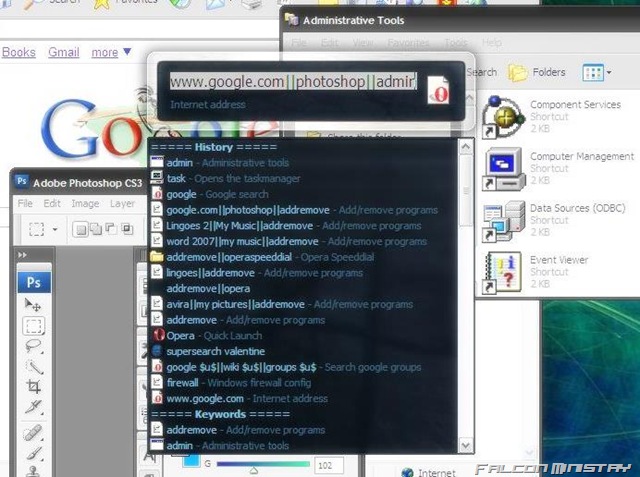Click the history list scroll up arrow
The height and width of the screenshot is (477, 640).
[x=466, y=147]
